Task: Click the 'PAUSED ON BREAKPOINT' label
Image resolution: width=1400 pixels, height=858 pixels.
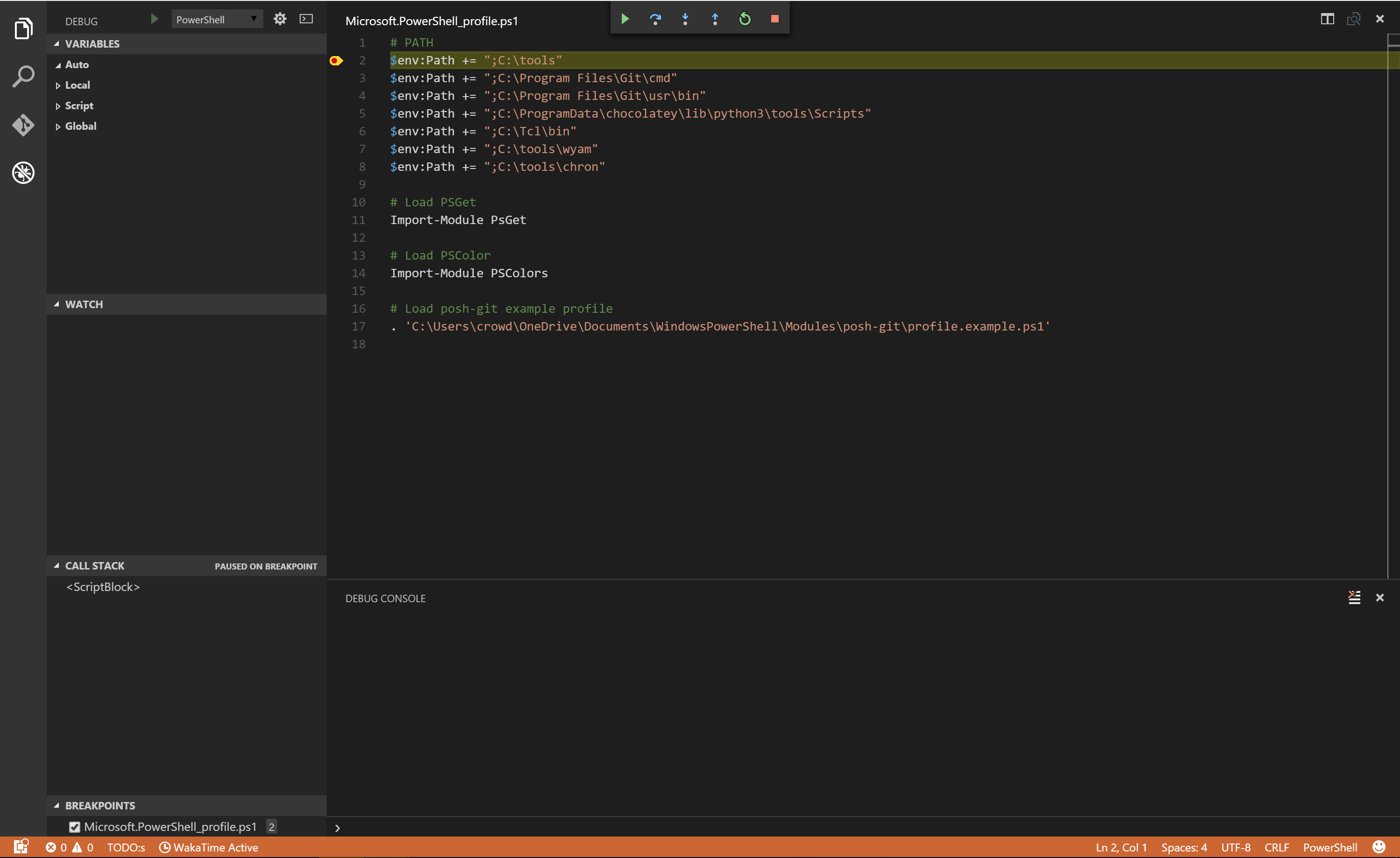Action: point(266,566)
